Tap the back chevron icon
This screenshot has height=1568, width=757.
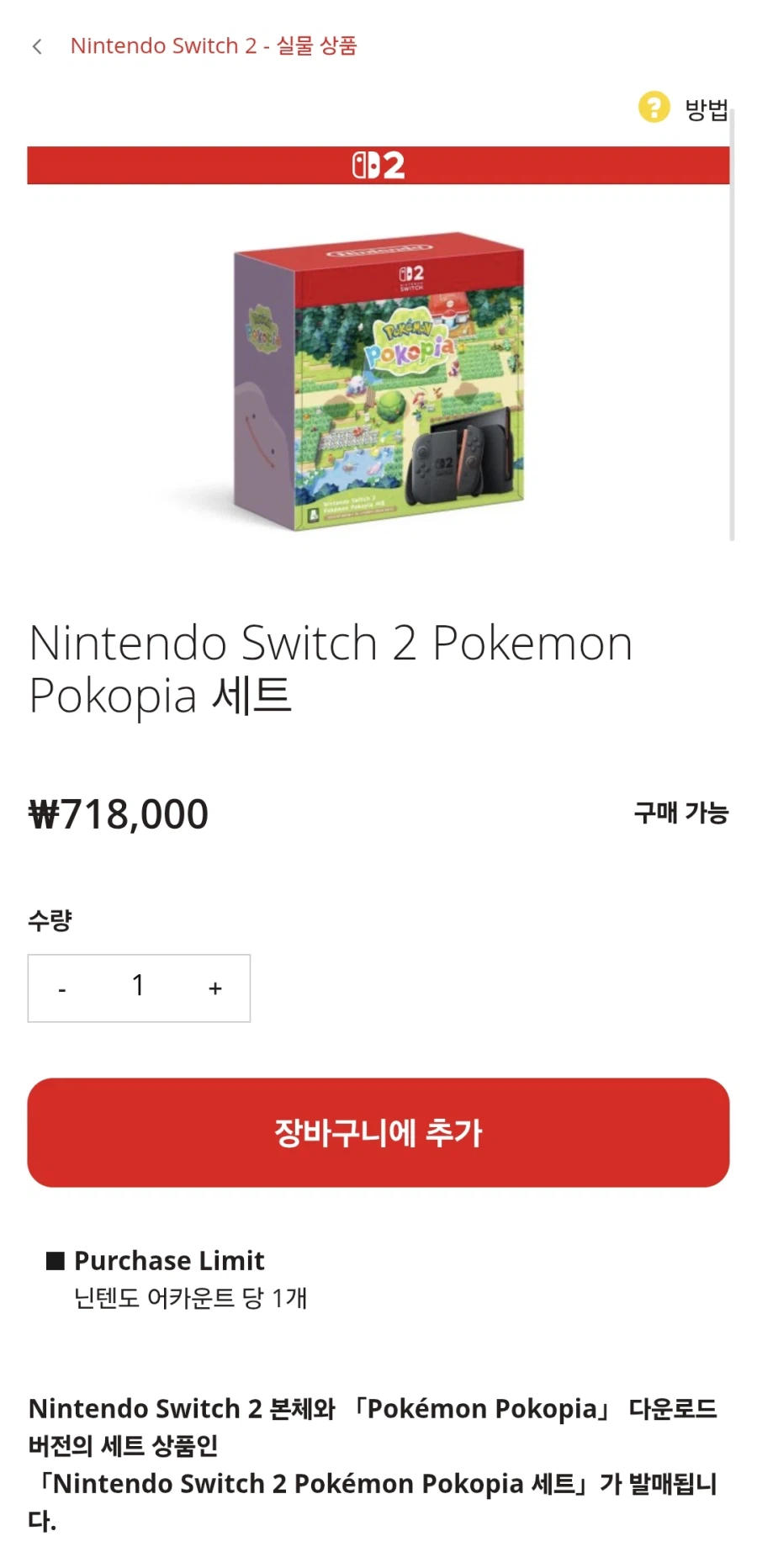37,46
